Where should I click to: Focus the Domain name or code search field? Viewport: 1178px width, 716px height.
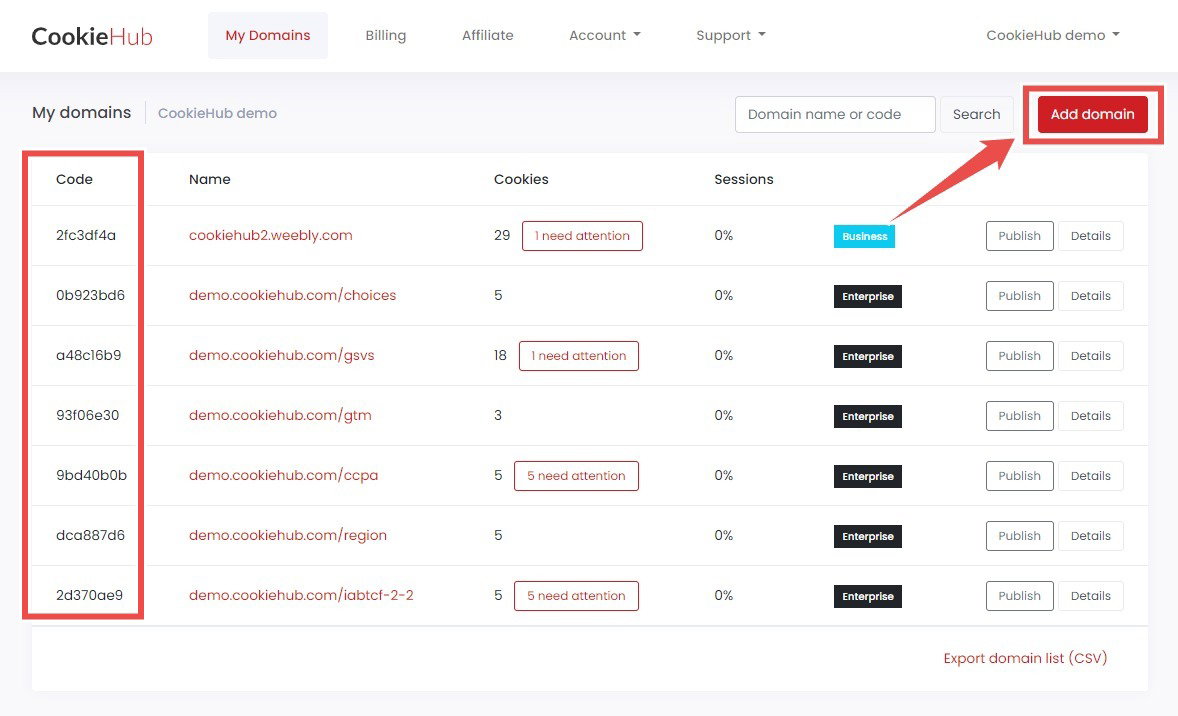click(x=835, y=114)
